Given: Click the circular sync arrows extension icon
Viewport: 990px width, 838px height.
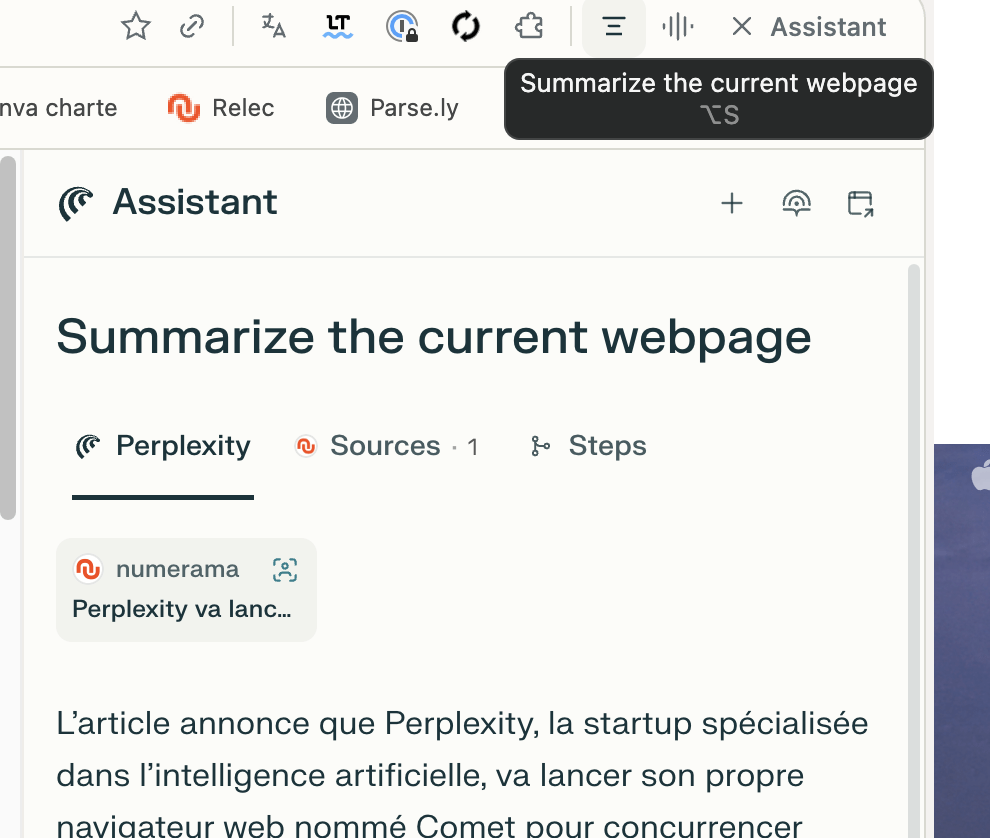Looking at the screenshot, I should tap(466, 27).
